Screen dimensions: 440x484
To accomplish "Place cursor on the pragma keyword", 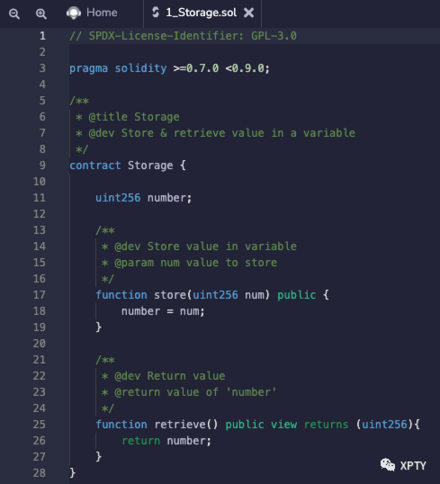I will (x=89, y=69).
